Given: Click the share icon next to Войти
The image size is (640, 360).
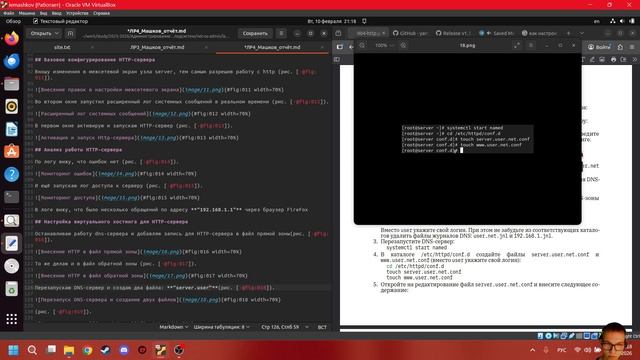Looking at the screenshot, I should click(x=620, y=47).
